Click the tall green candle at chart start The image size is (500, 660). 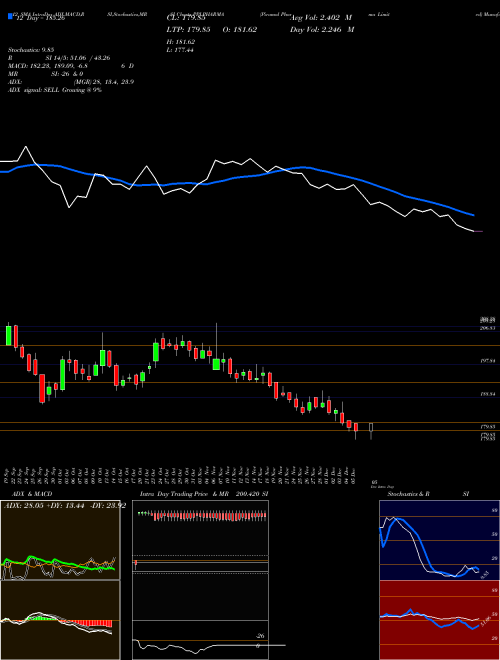pos(8,335)
